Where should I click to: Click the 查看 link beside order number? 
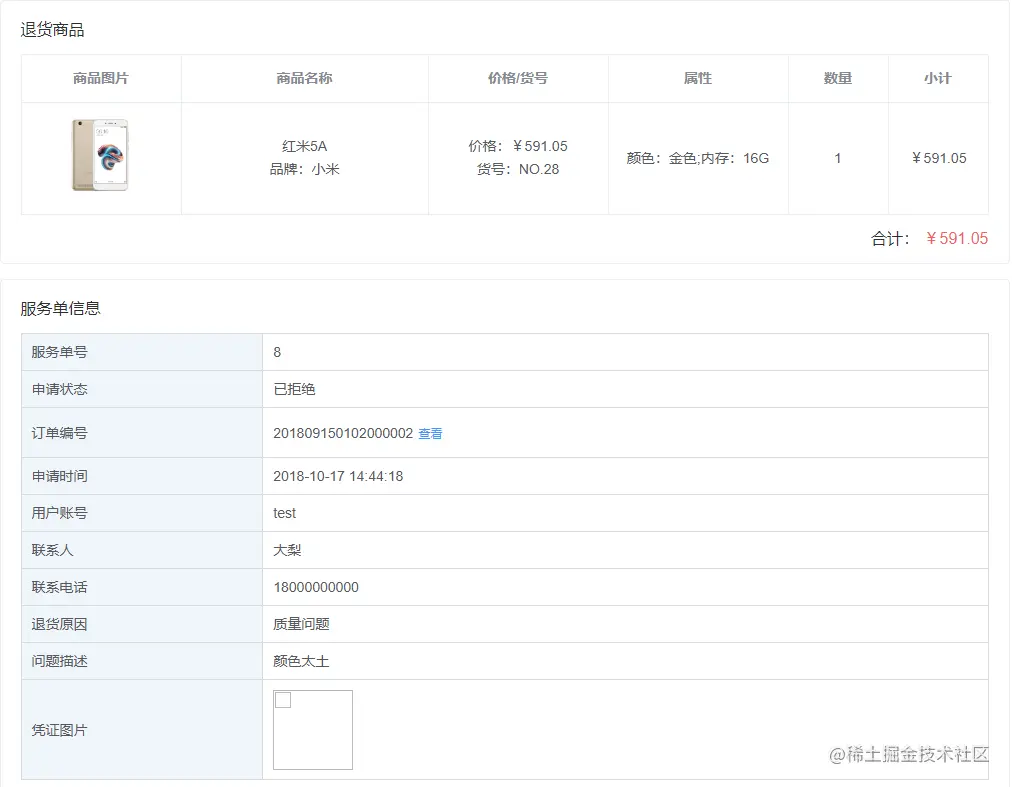[430, 433]
